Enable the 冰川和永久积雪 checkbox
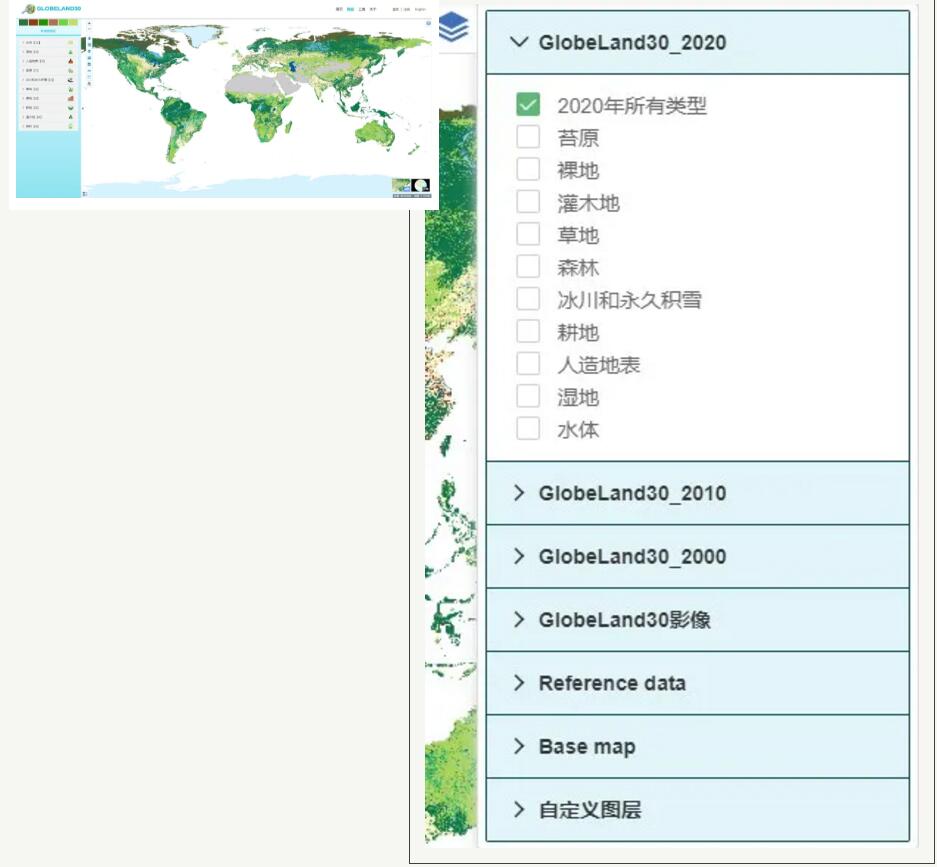This screenshot has height=867, width=937. (528, 299)
